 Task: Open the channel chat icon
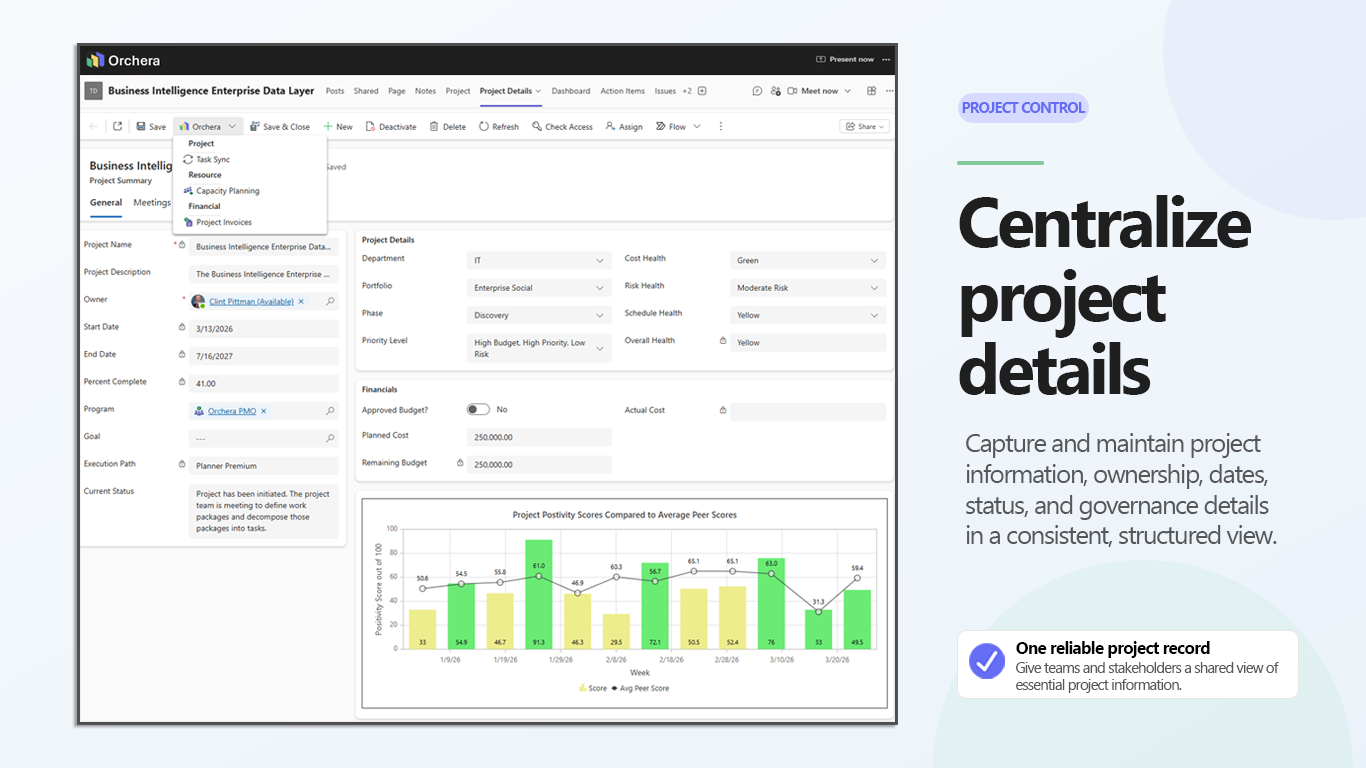[758, 91]
